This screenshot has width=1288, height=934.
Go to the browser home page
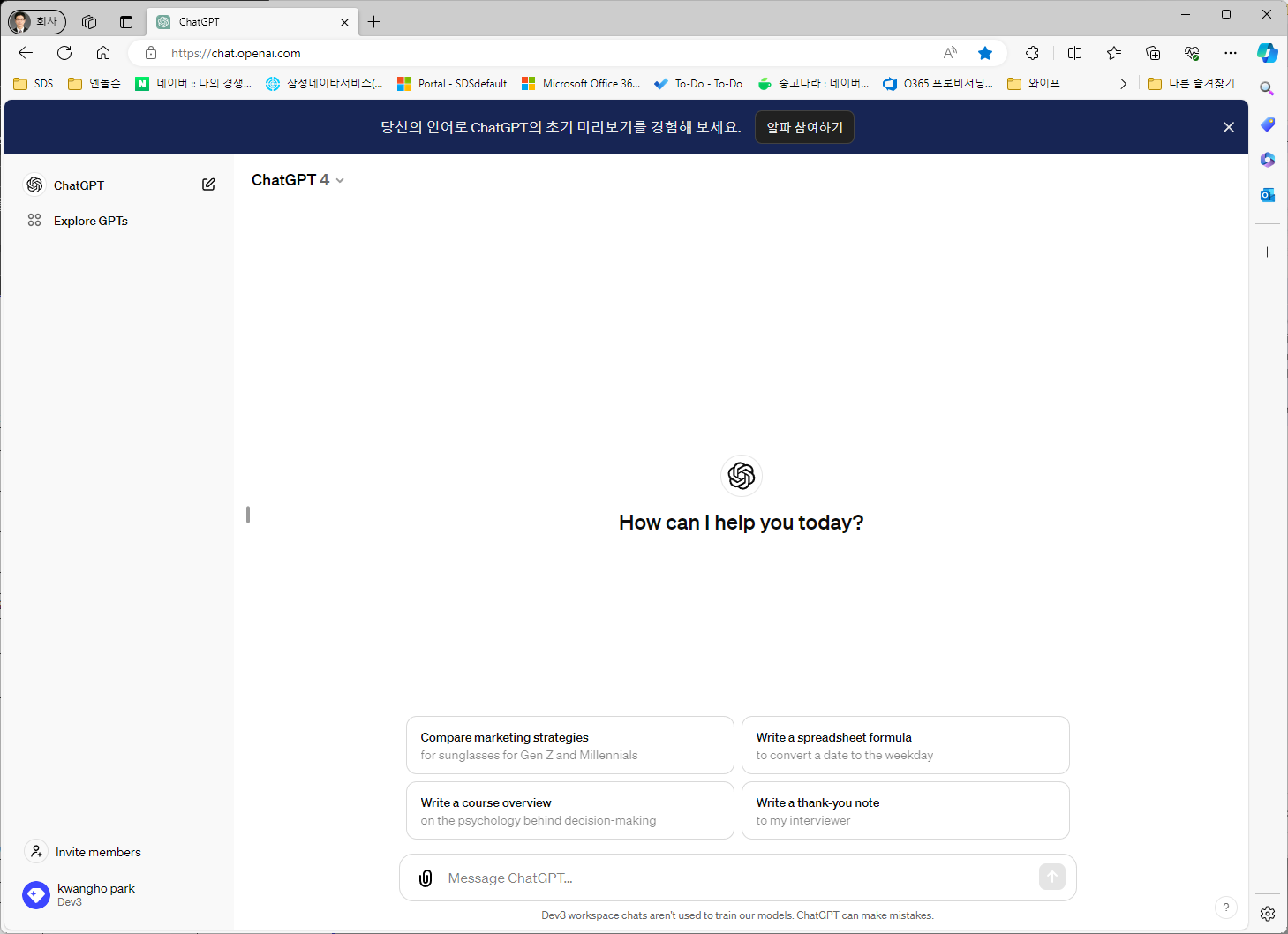[x=103, y=53]
